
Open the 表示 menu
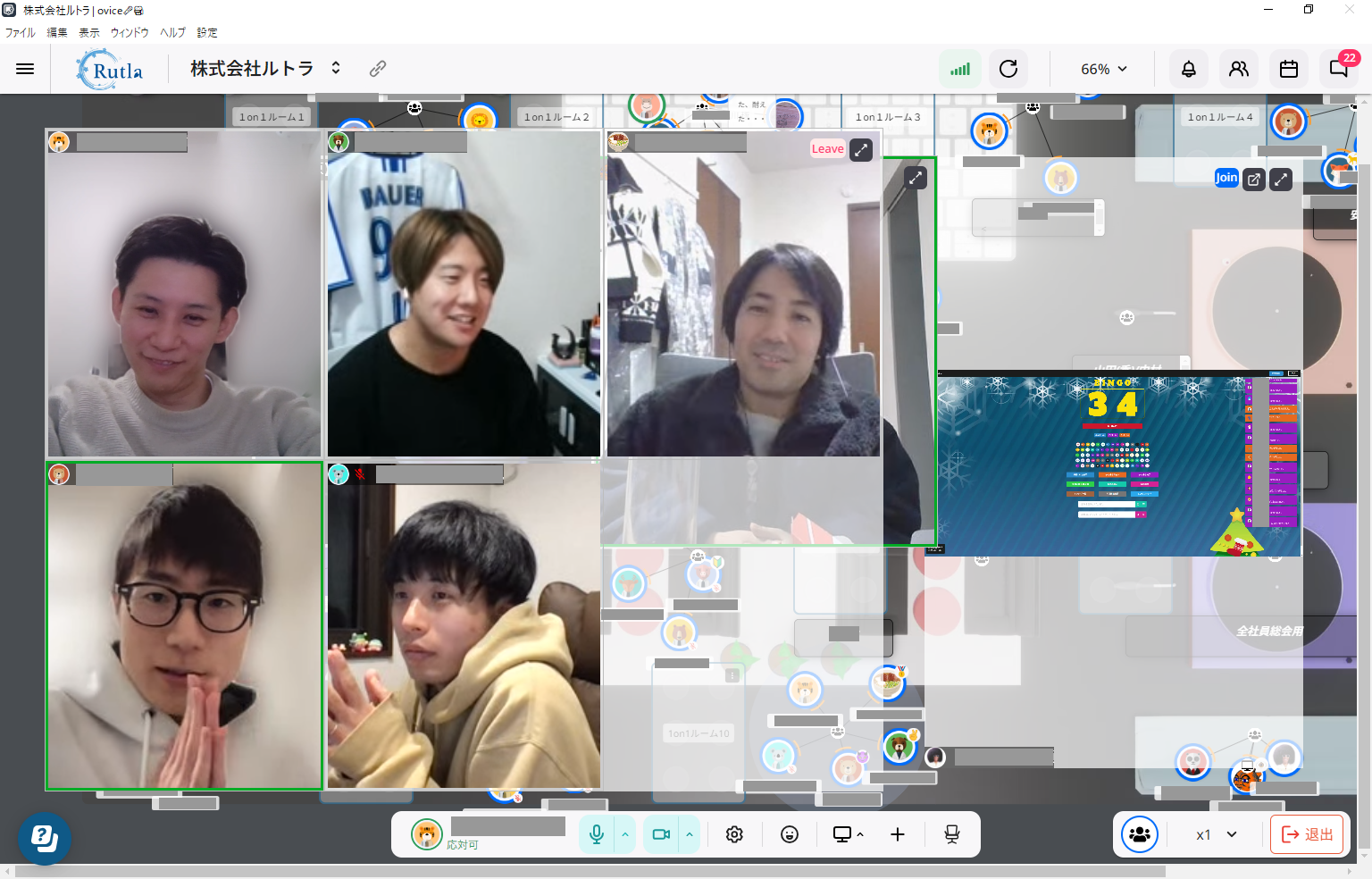[88, 32]
